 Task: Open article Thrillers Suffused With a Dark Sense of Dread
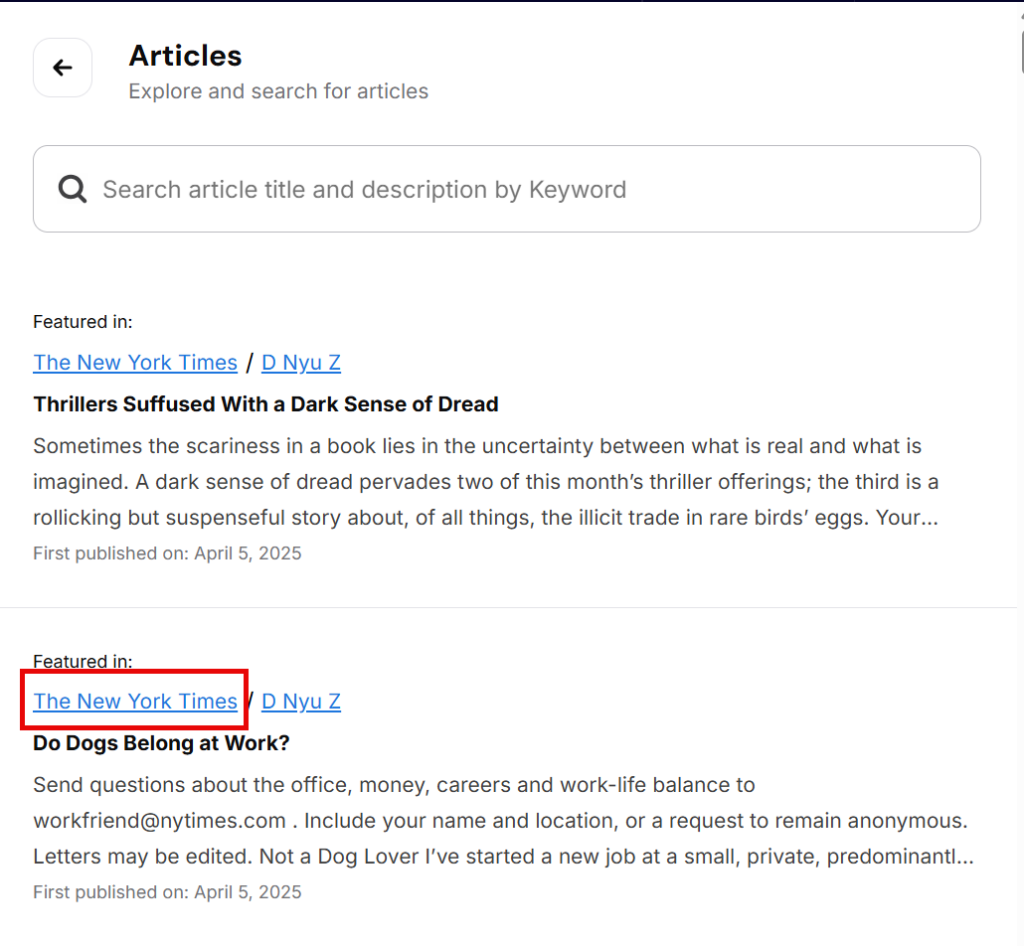click(266, 404)
